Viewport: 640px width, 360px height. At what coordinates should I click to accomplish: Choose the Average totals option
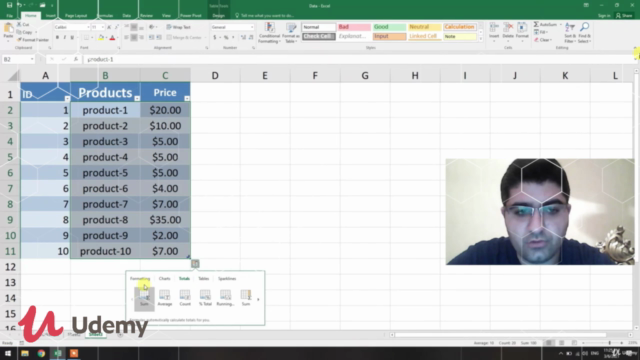pos(164,298)
